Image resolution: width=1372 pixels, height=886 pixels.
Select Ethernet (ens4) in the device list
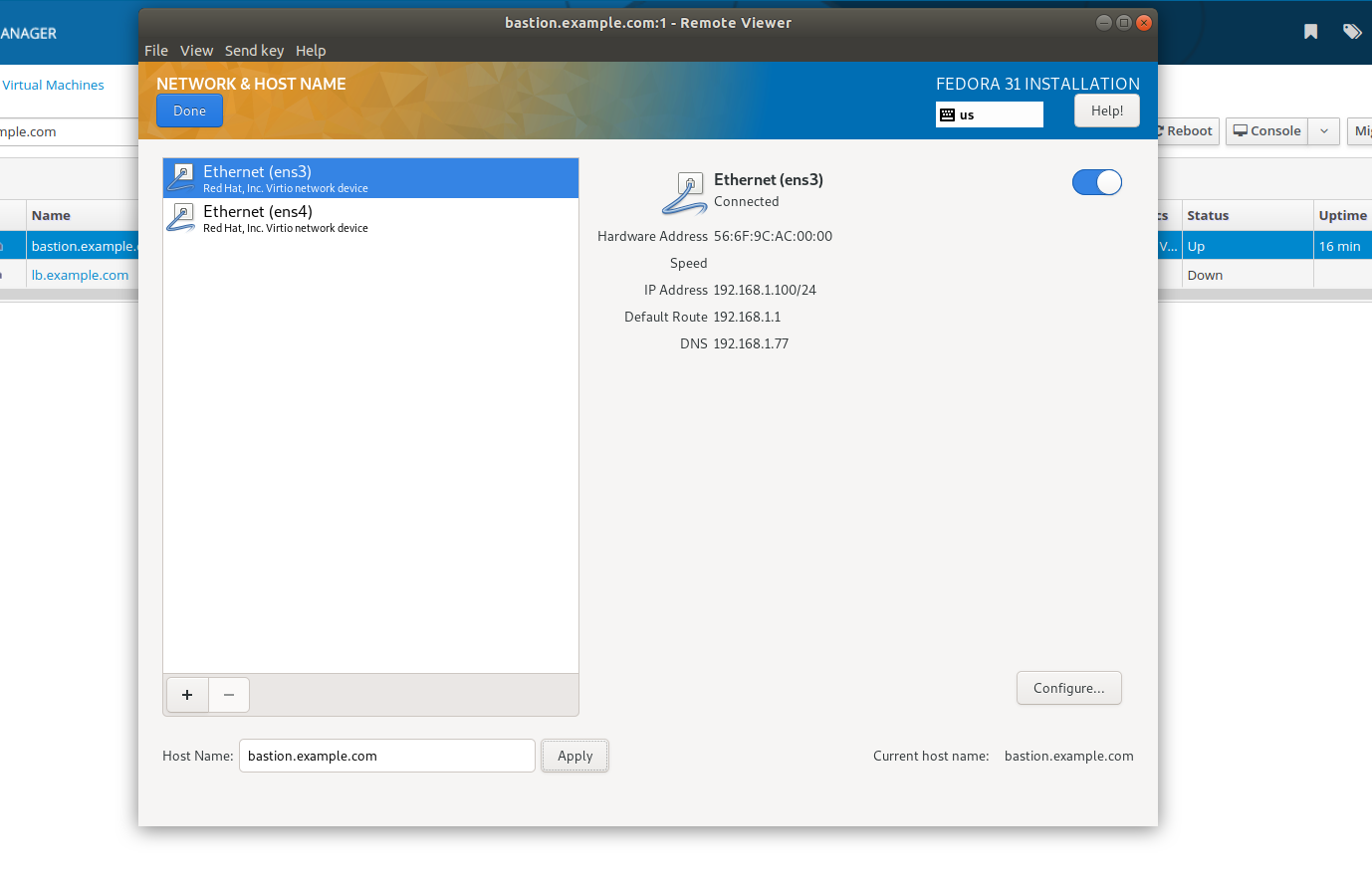pyautogui.click(x=370, y=218)
